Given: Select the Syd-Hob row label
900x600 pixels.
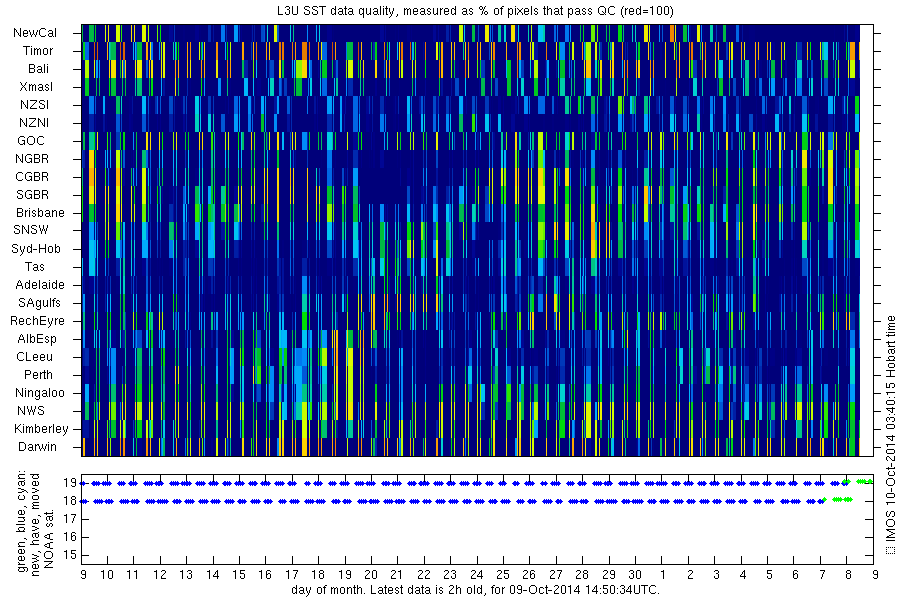Looking at the screenshot, I should tap(36, 249).
